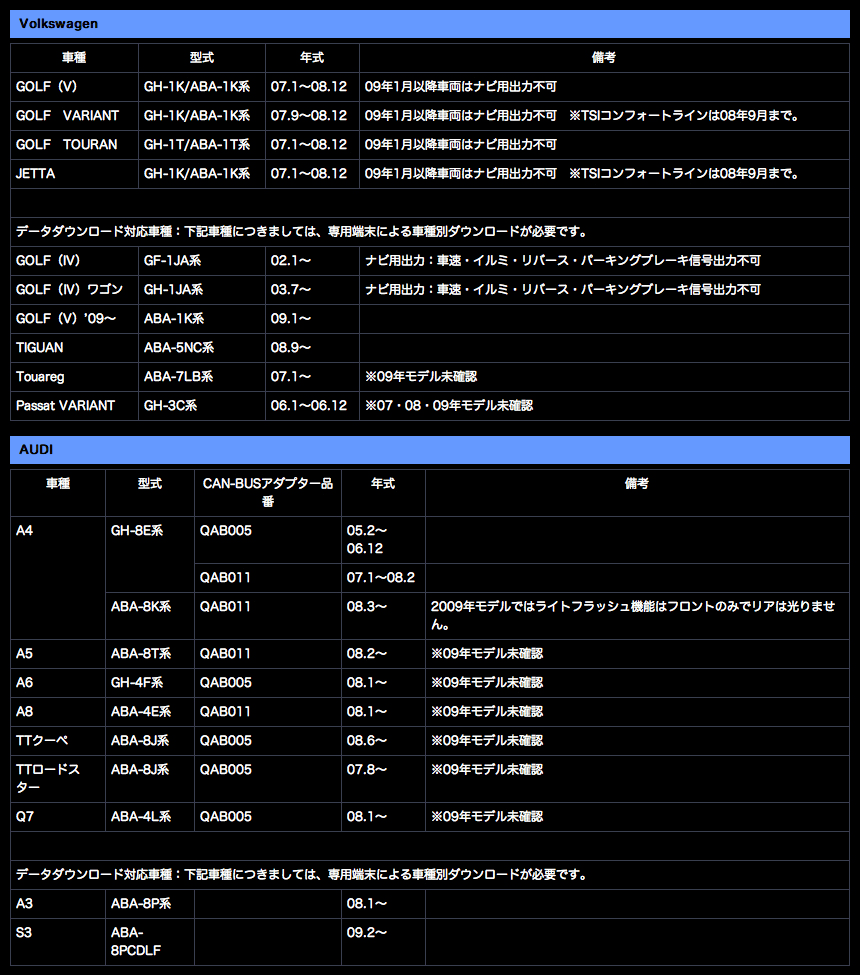This screenshot has width=860, height=975.
Task: Click the ABA-8P系 type cell
Action: [150, 904]
